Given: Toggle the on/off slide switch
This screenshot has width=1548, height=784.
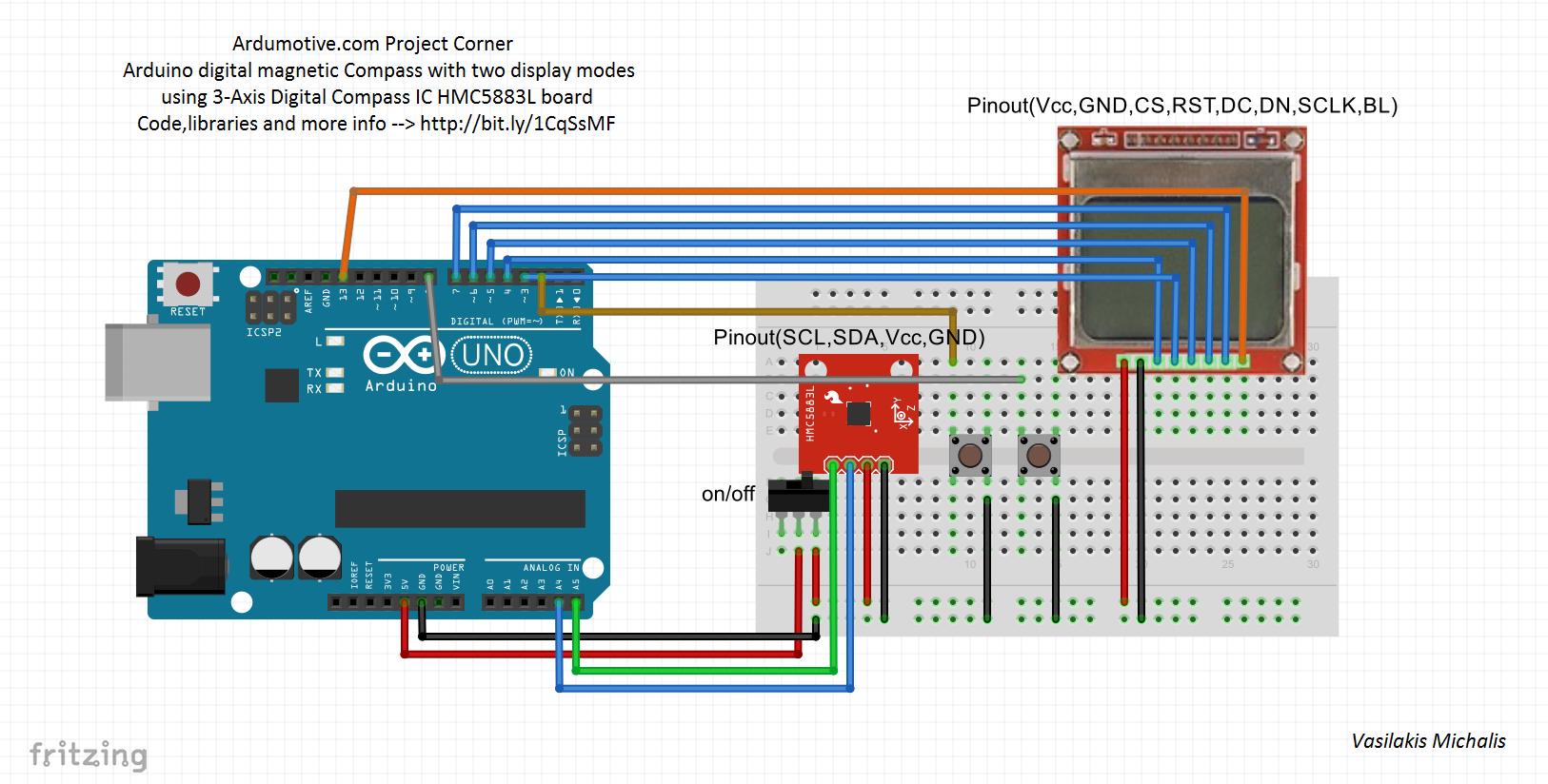Looking at the screenshot, I should click(799, 495).
